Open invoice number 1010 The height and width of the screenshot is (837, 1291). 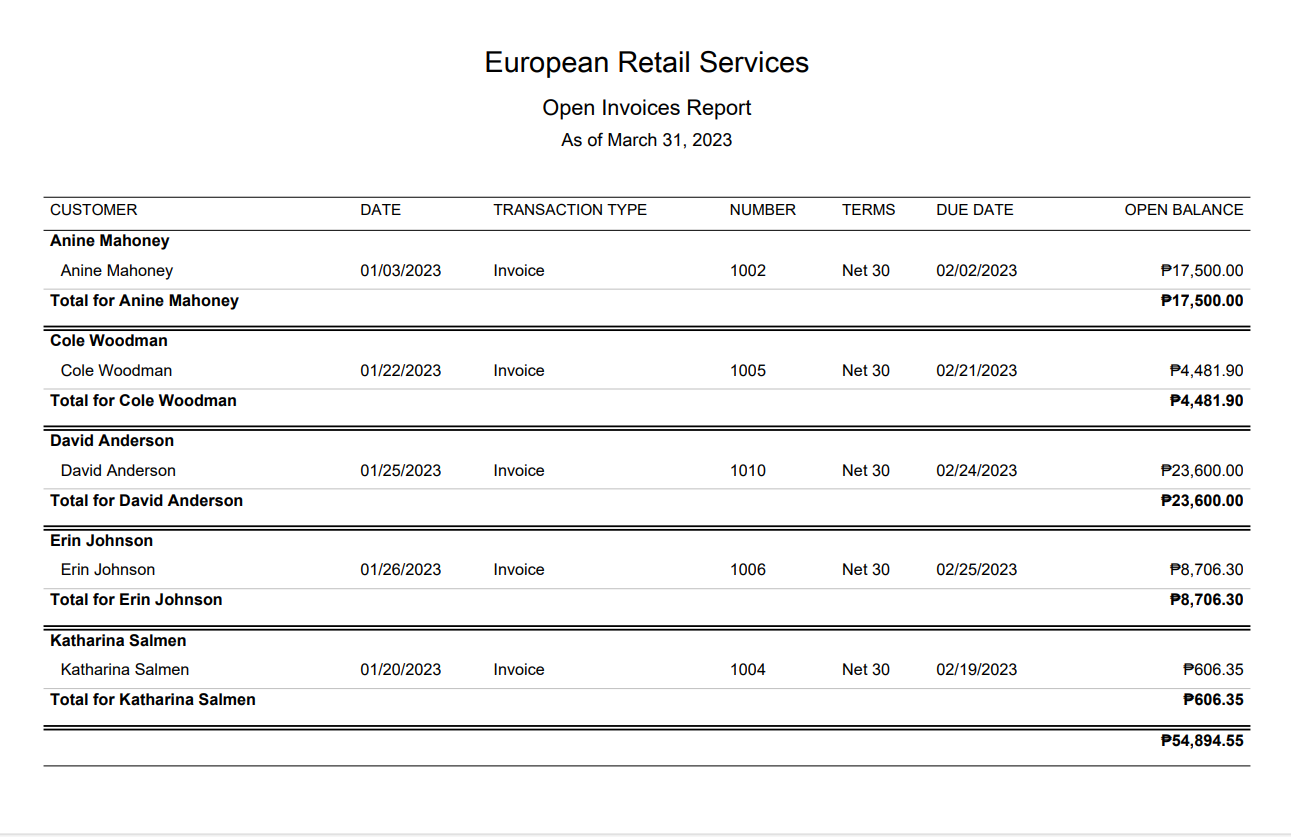(x=748, y=471)
